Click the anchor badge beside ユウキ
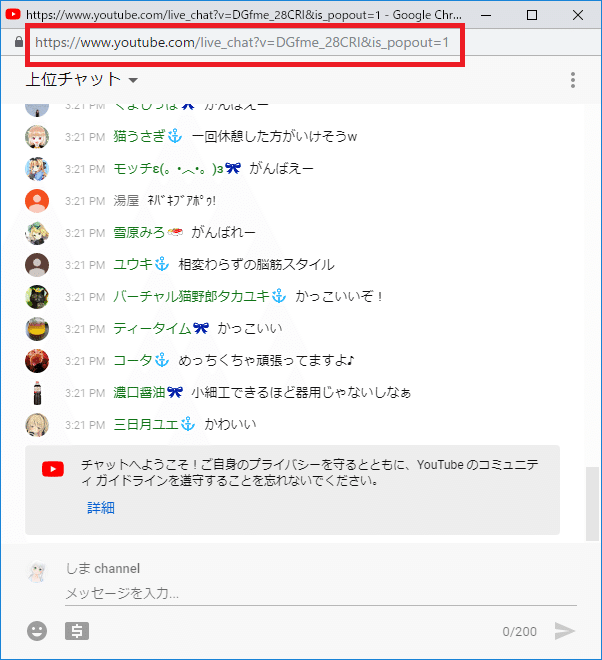Screen dimensions: 602x660 click(x=162, y=264)
